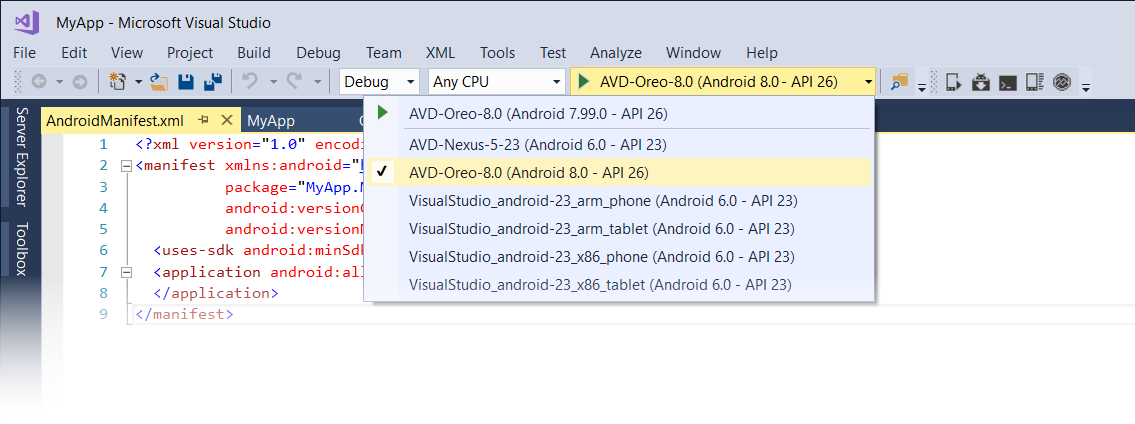Open the Android Adb Command Prompt icon
Viewport: 1135px width, 424px height.
tap(1008, 82)
